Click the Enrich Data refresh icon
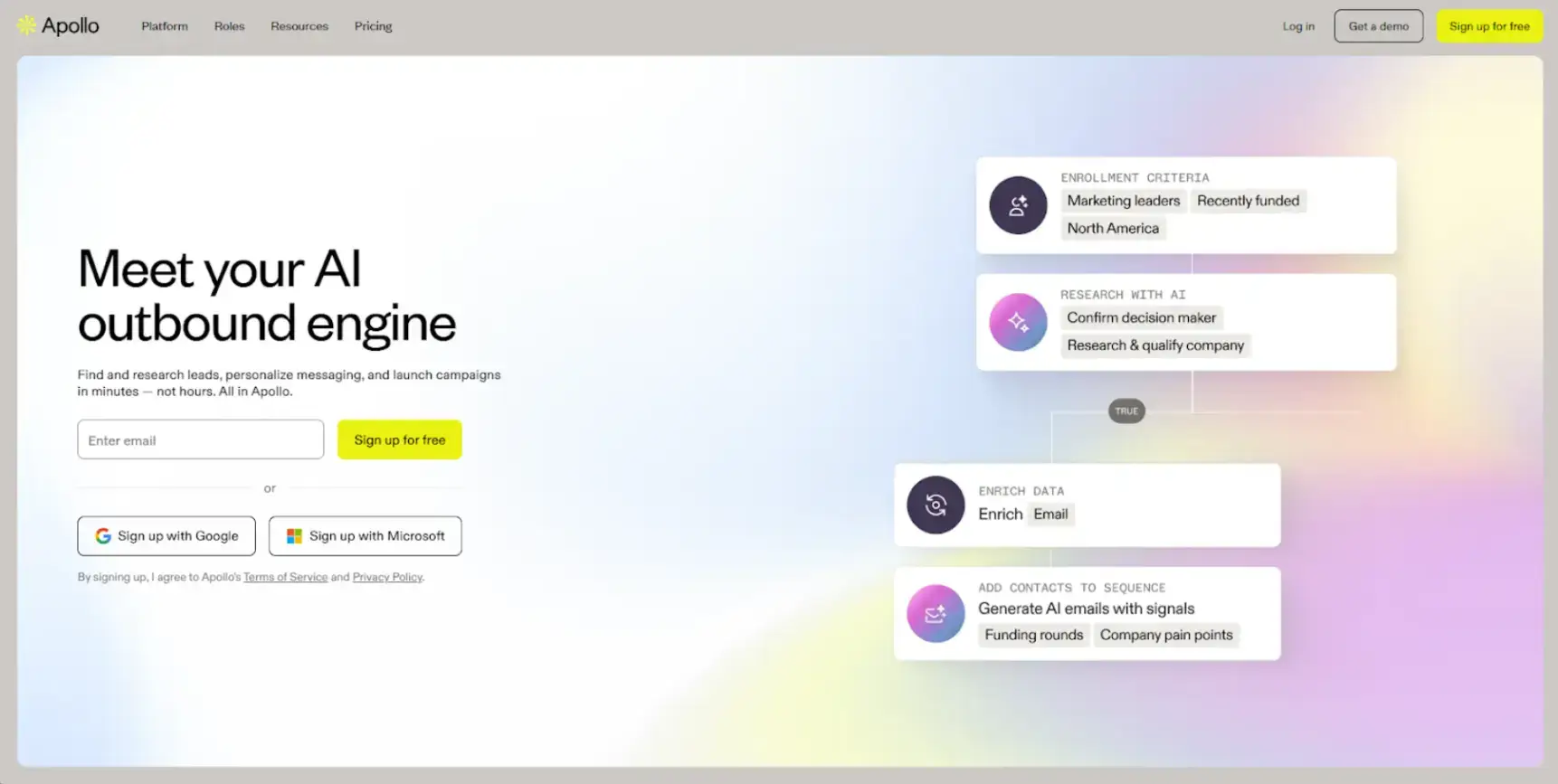Viewport: 1558px width, 784px height. (936, 505)
